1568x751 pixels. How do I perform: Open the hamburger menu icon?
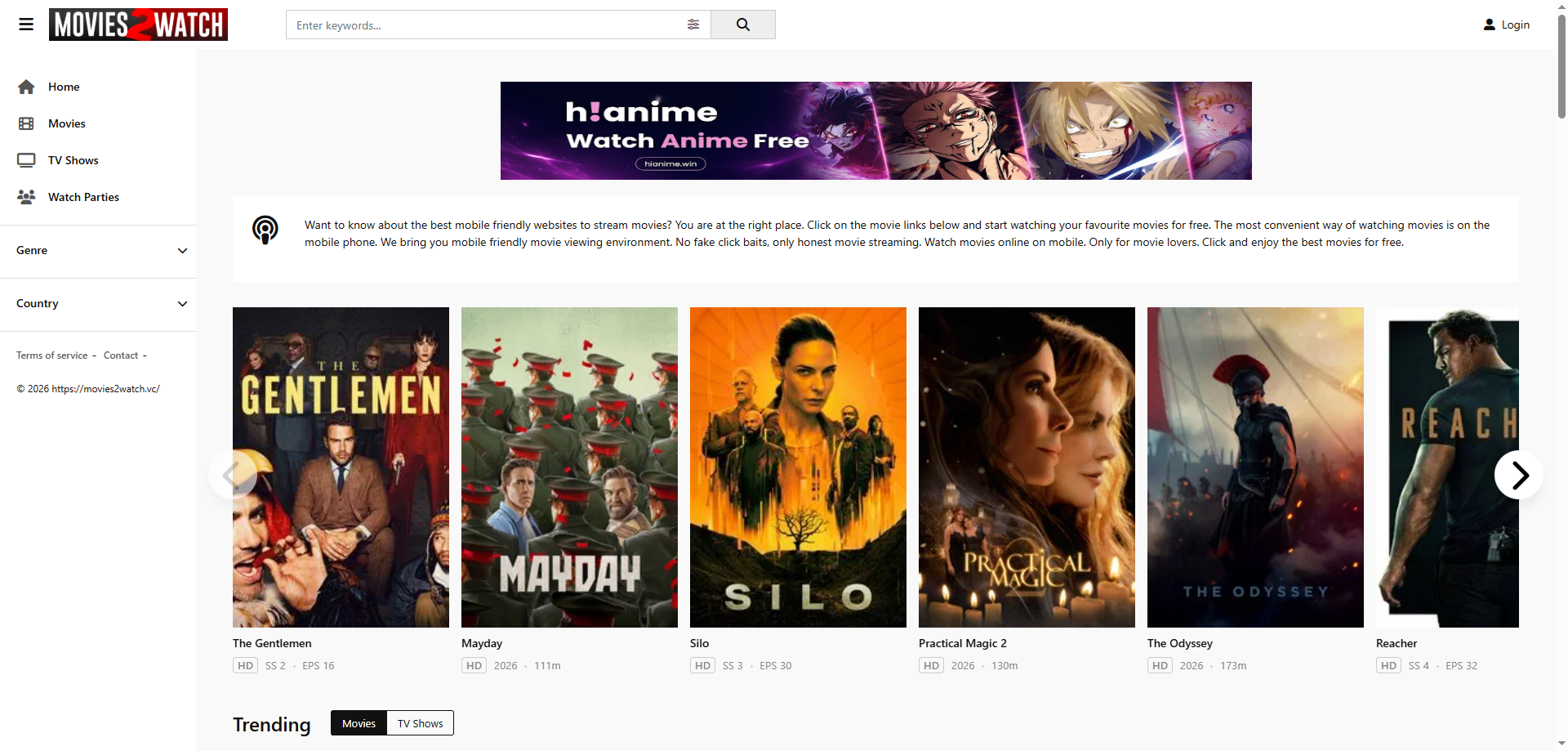pyautogui.click(x=26, y=25)
